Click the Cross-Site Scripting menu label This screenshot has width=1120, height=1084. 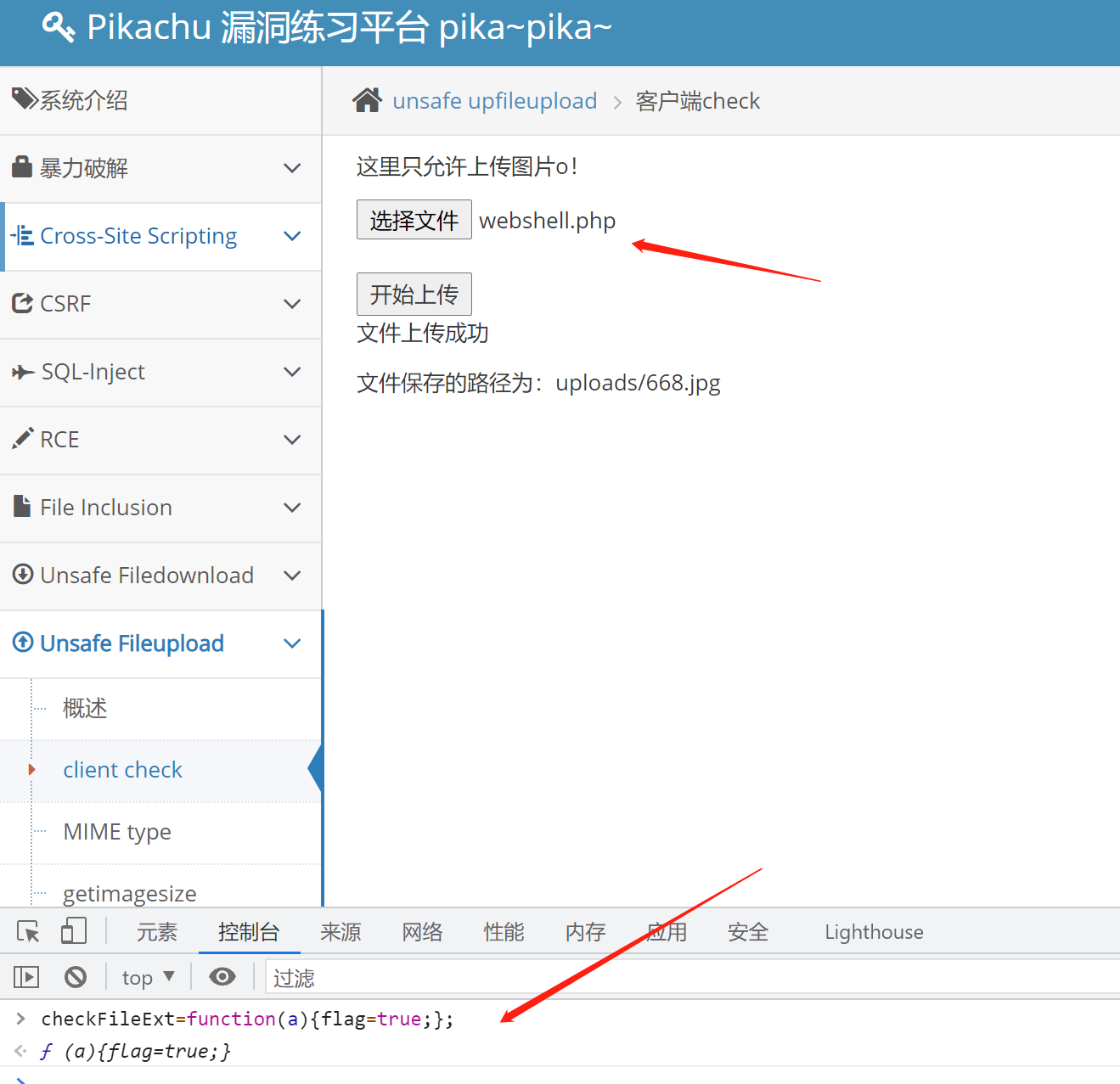coord(138,236)
